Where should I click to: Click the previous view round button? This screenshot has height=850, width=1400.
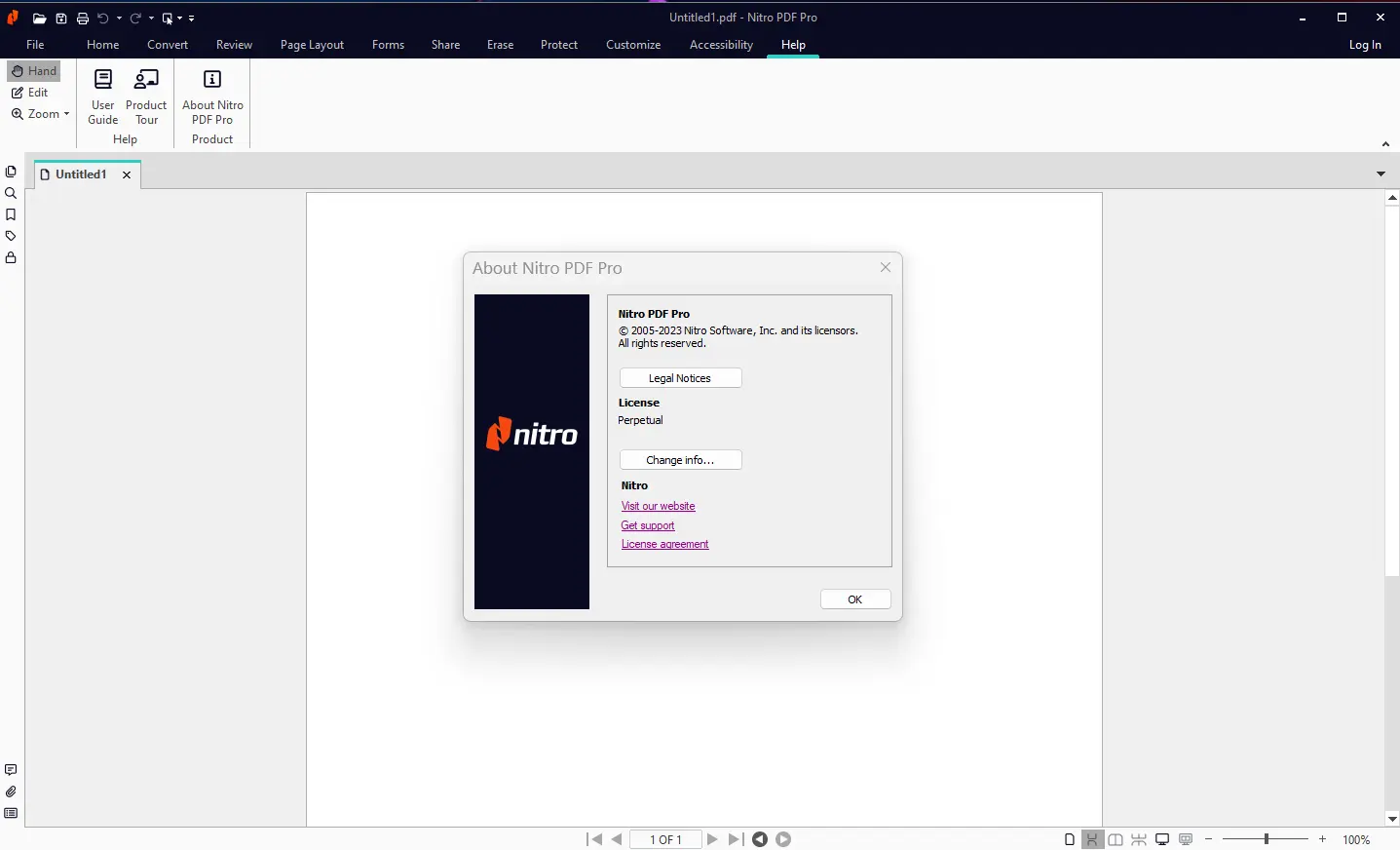tap(760, 839)
